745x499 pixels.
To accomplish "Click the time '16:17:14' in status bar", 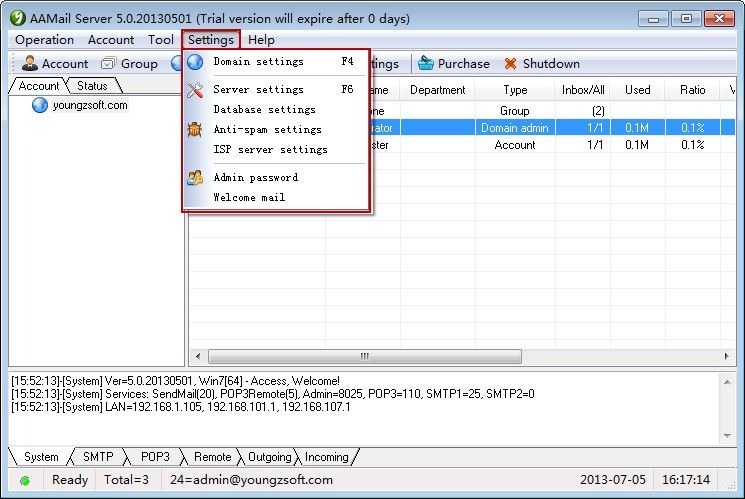I will click(x=686, y=480).
